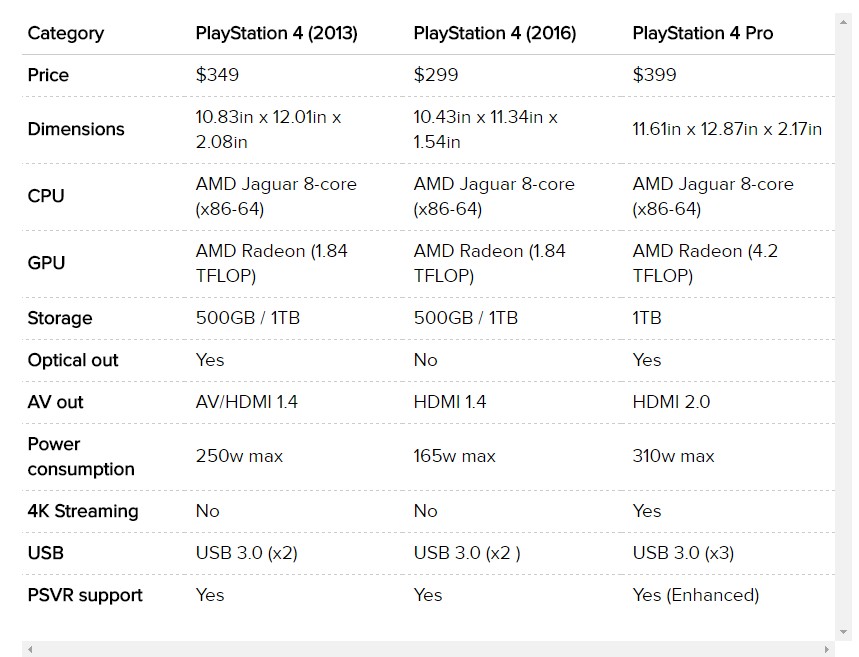
Task: Click the PlayStation 4 Pro column header
Action: (702, 33)
